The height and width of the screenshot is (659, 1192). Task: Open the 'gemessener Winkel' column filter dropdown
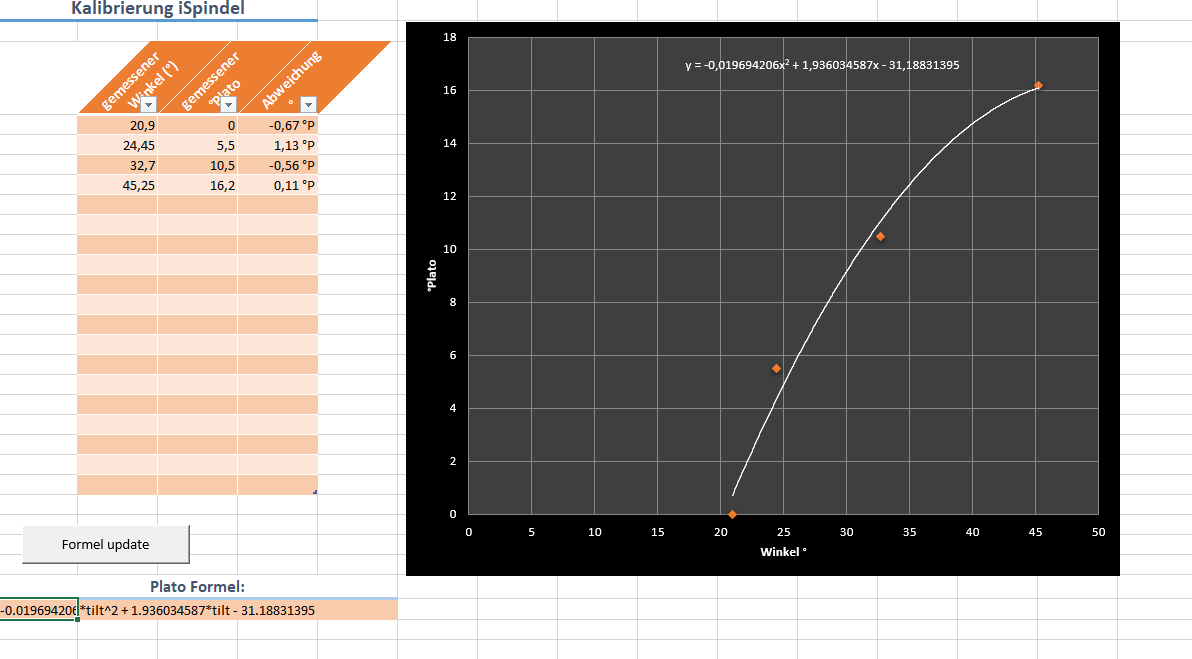click(148, 105)
